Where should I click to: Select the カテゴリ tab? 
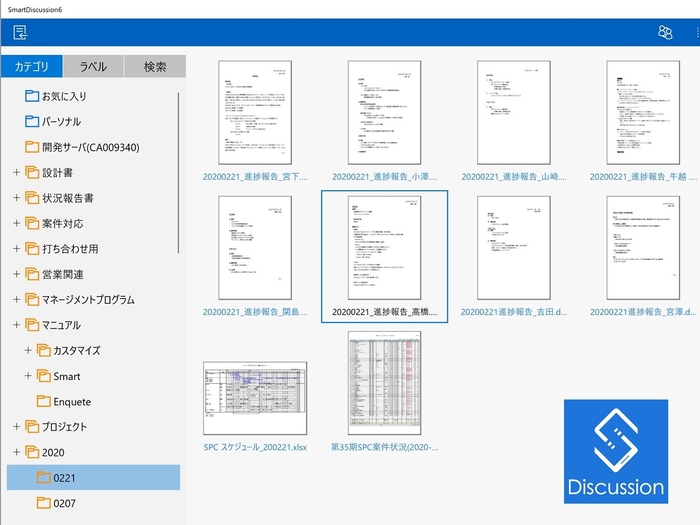[x=31, y=67]
